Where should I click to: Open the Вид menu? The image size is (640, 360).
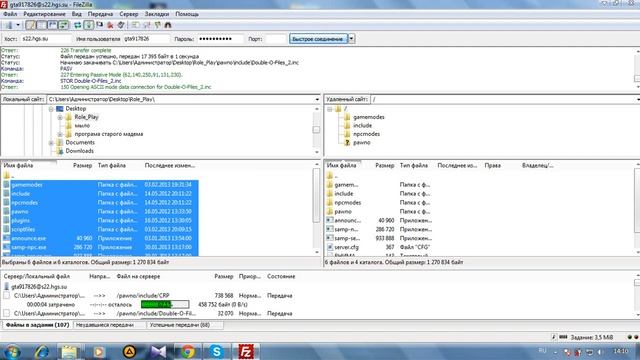76,14
